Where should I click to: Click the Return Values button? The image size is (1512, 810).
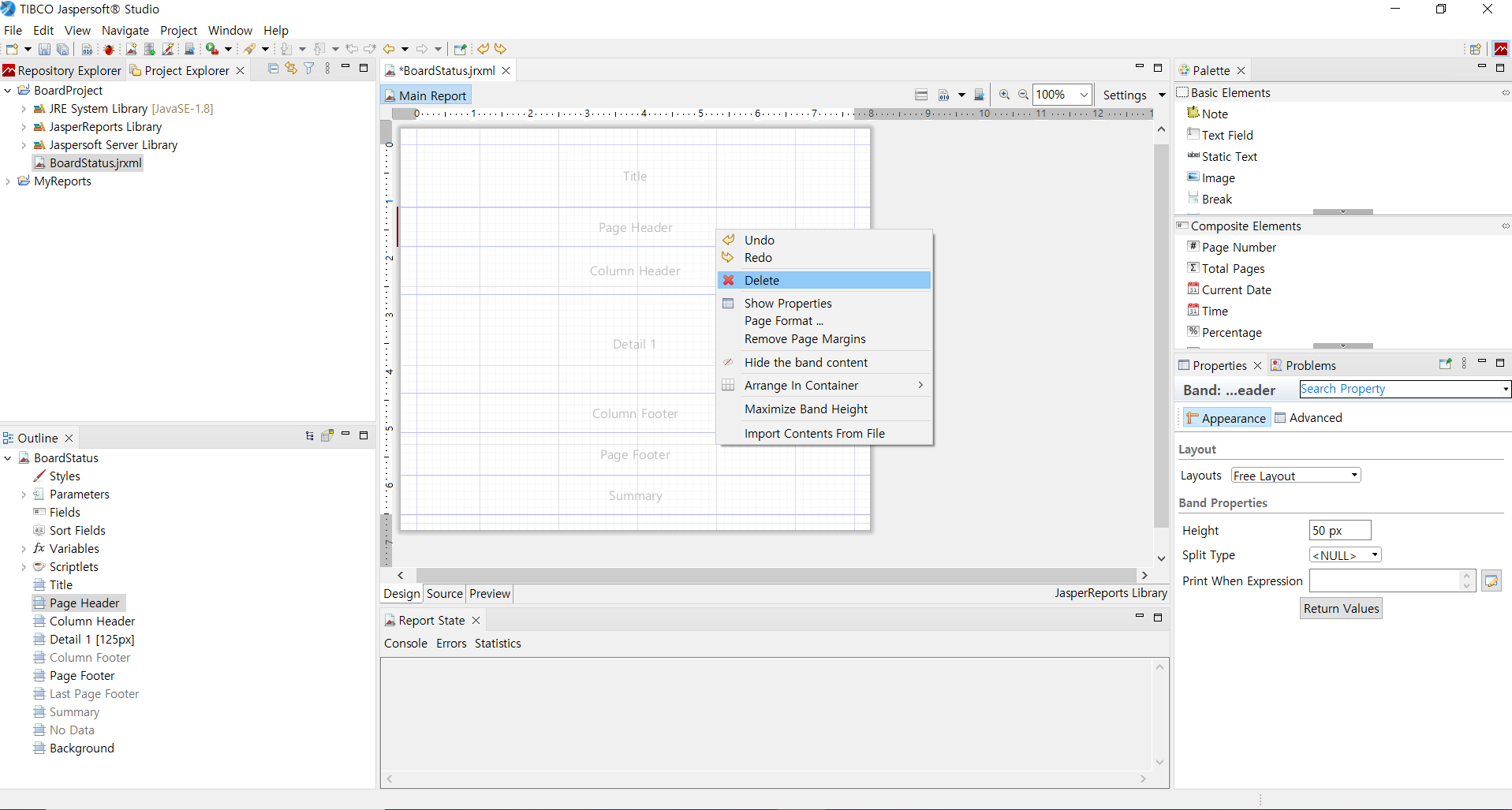tap(1341, 609)
